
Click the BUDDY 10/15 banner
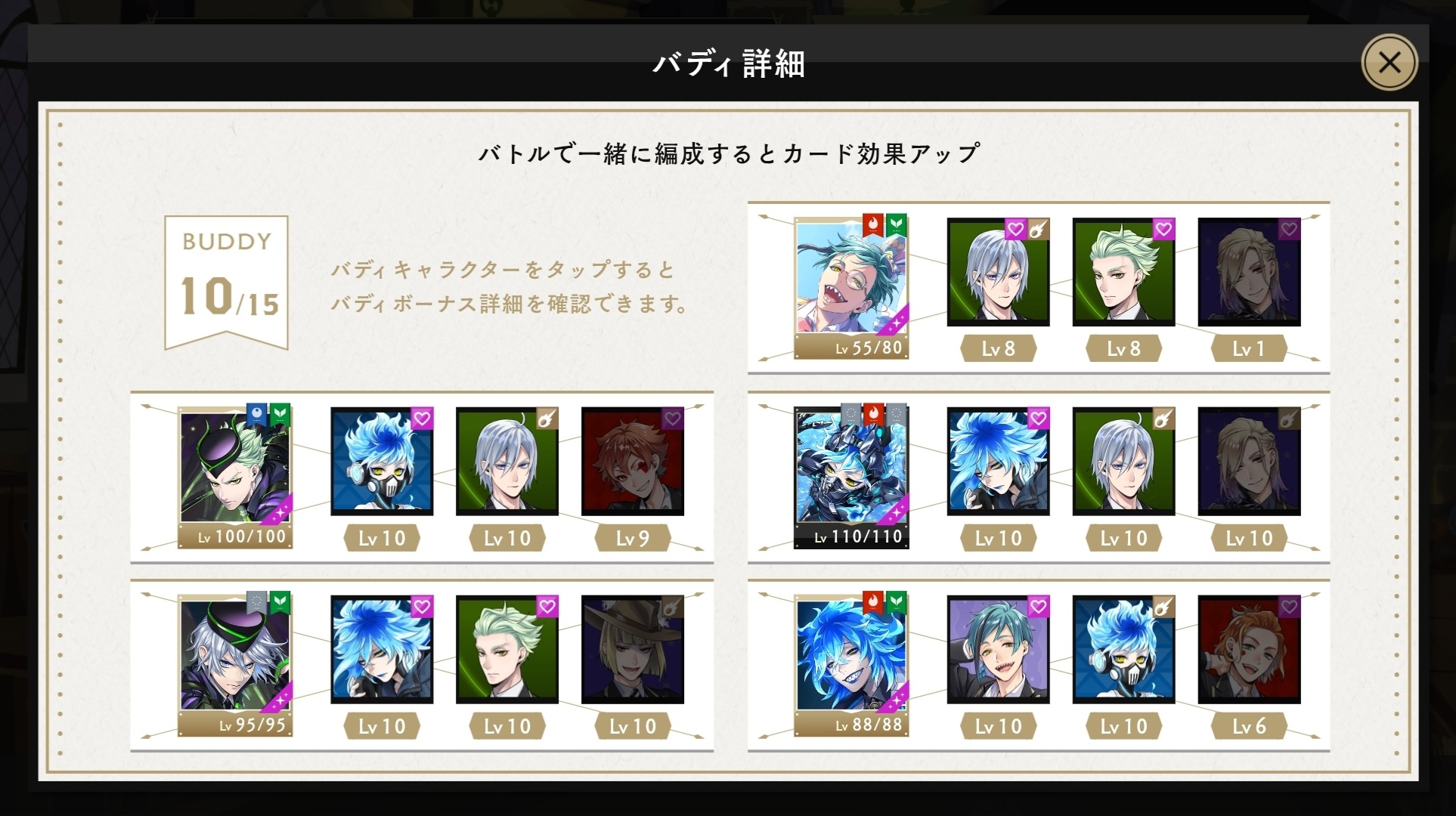pos(227,283)
